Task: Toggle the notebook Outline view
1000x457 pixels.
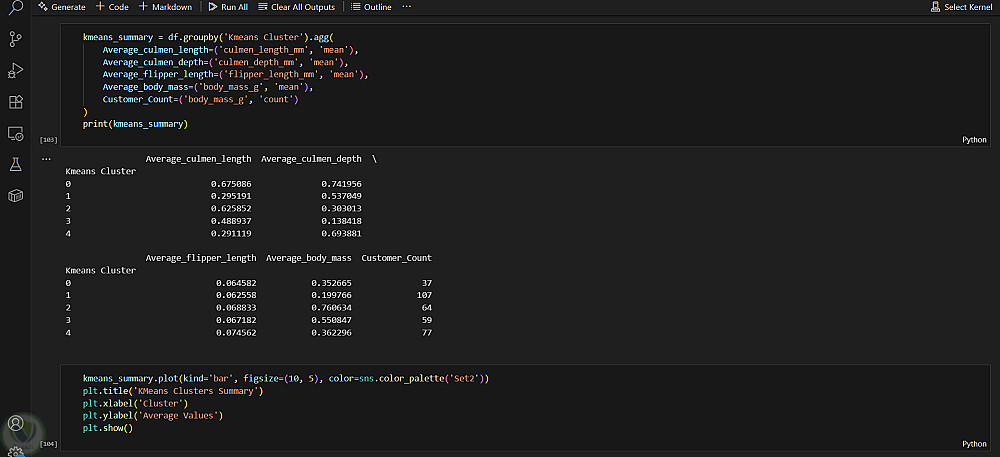Action: pos(371,7)
